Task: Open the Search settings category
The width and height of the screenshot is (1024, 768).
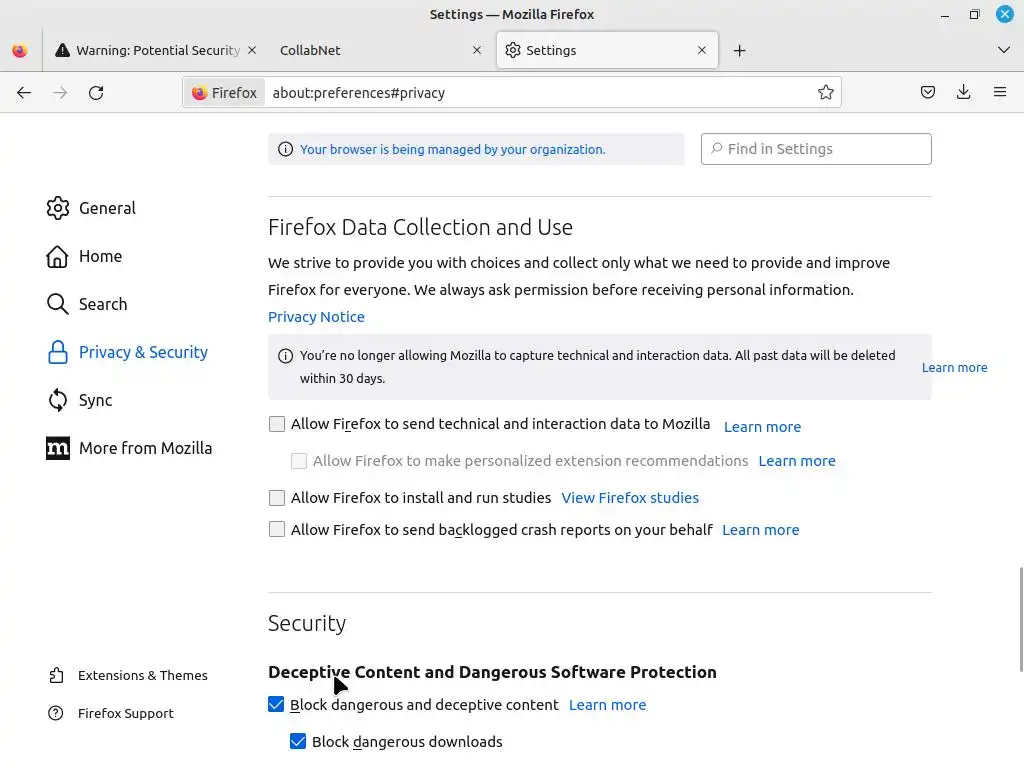Action: click(x=102, y=304)
